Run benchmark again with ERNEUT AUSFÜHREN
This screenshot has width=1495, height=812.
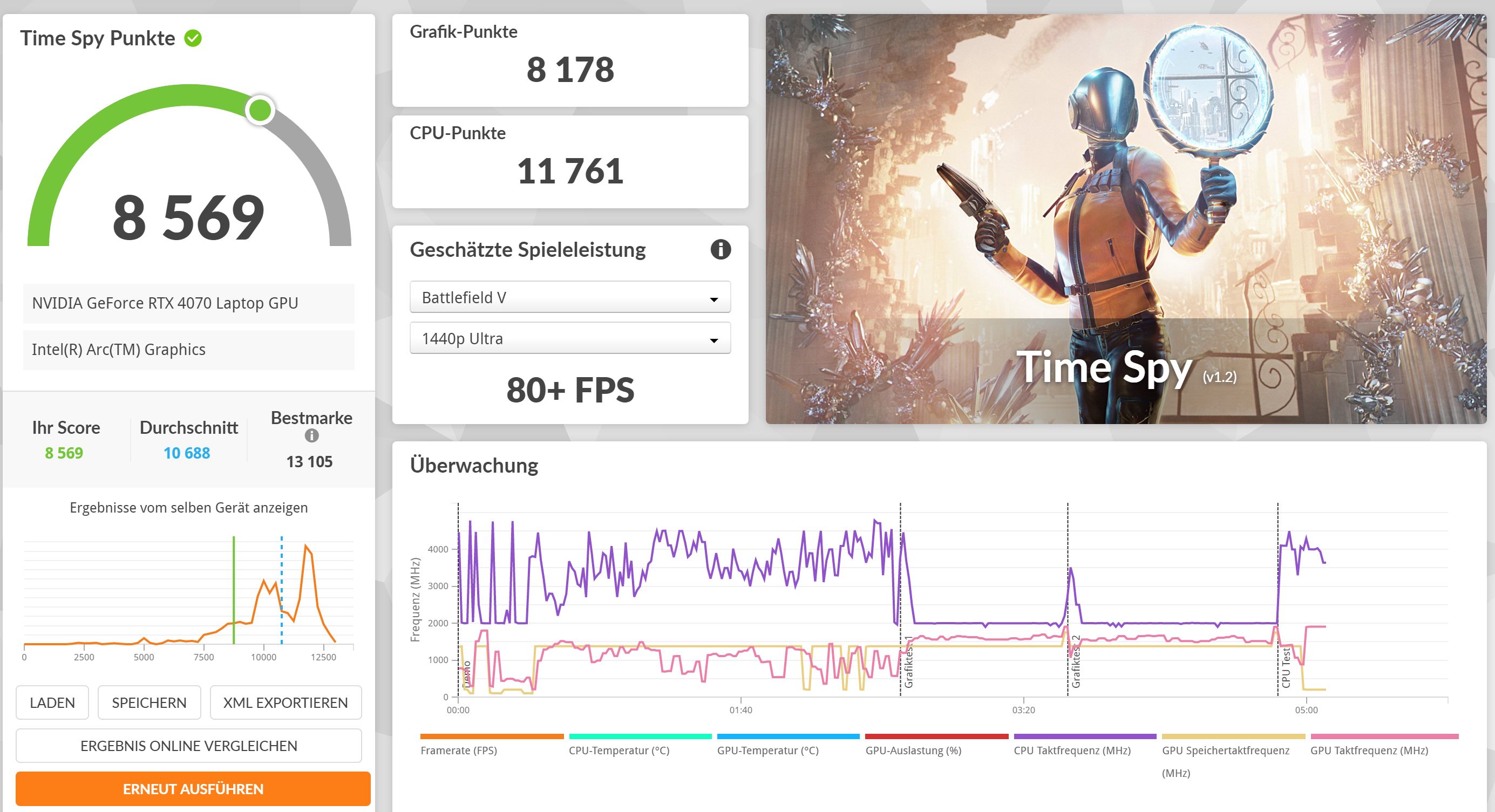click(193, 788)
